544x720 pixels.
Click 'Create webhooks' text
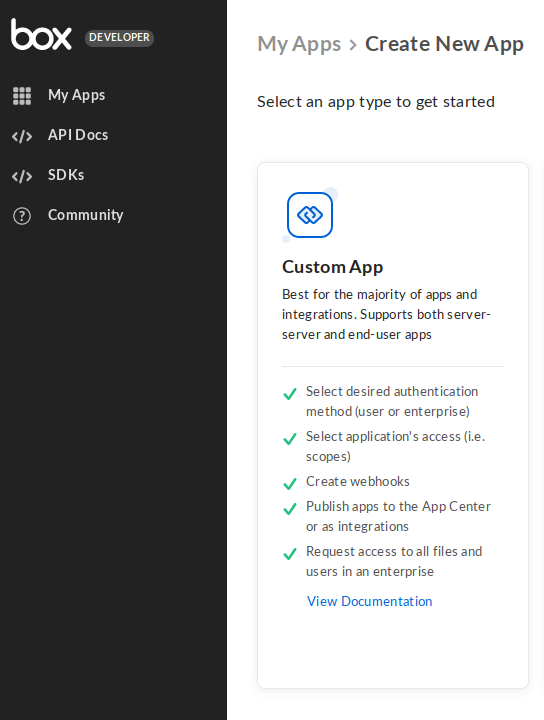pyautogui.click(x=358, y=481)
